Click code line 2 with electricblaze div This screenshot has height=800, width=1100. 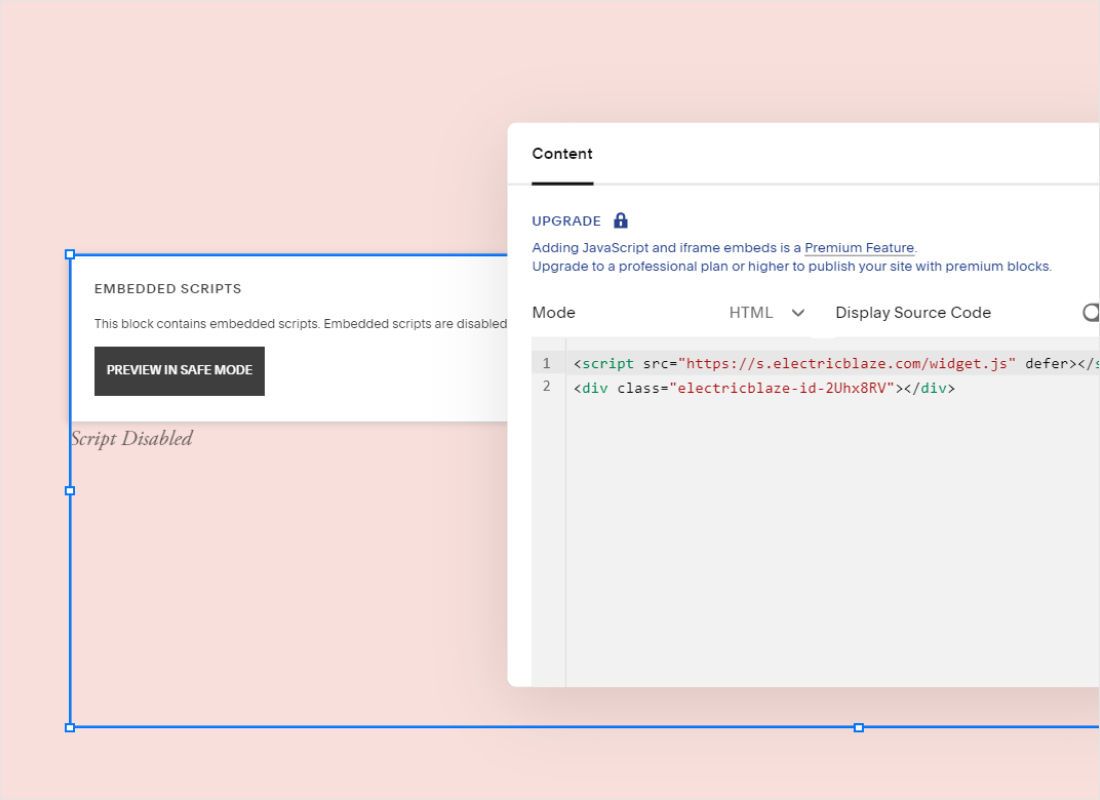pos(764,388)
